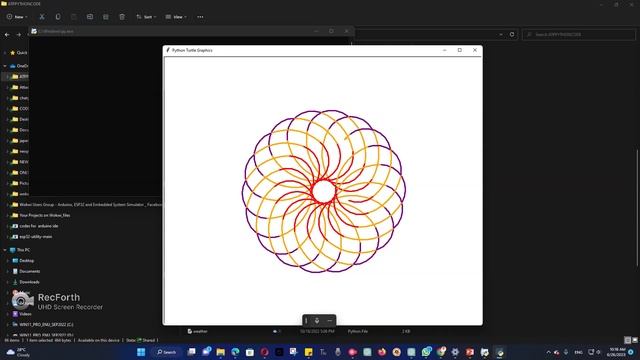This screenshot has width=640, height=360.
Task: Switch to large thumbnails view using status bar icon
Action: click(634, 340)
